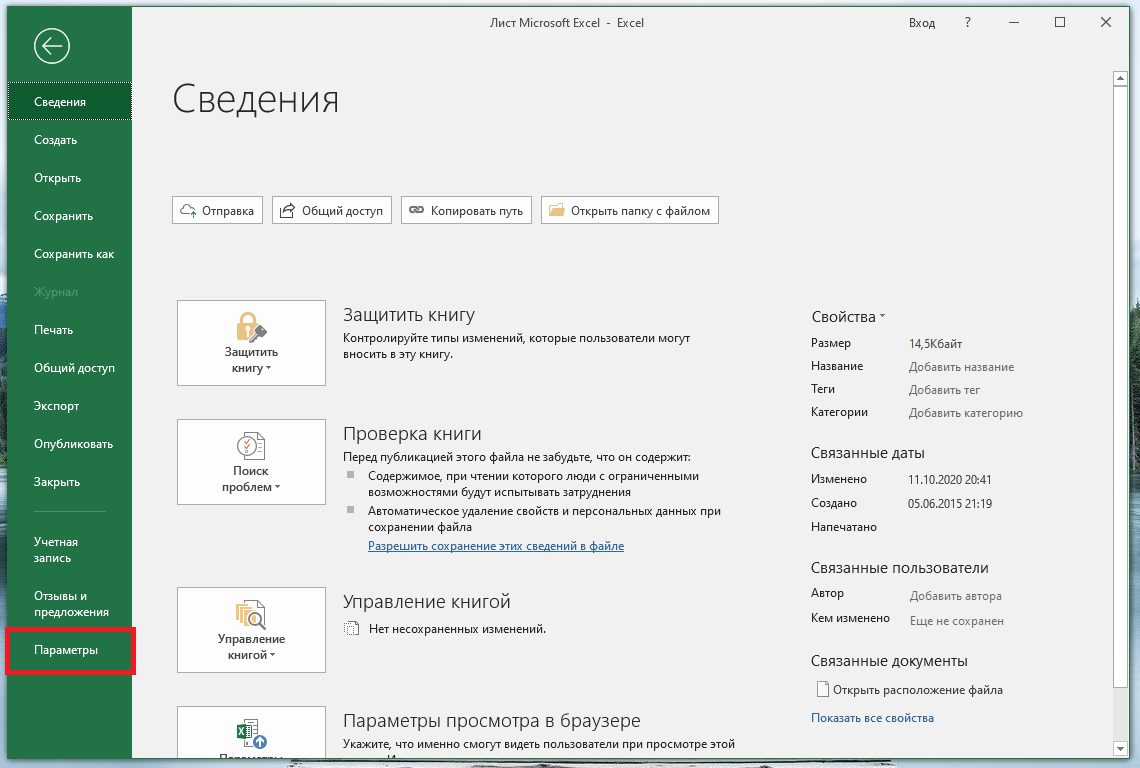Click the Управление книгой magnifier icon

(251, 615)
